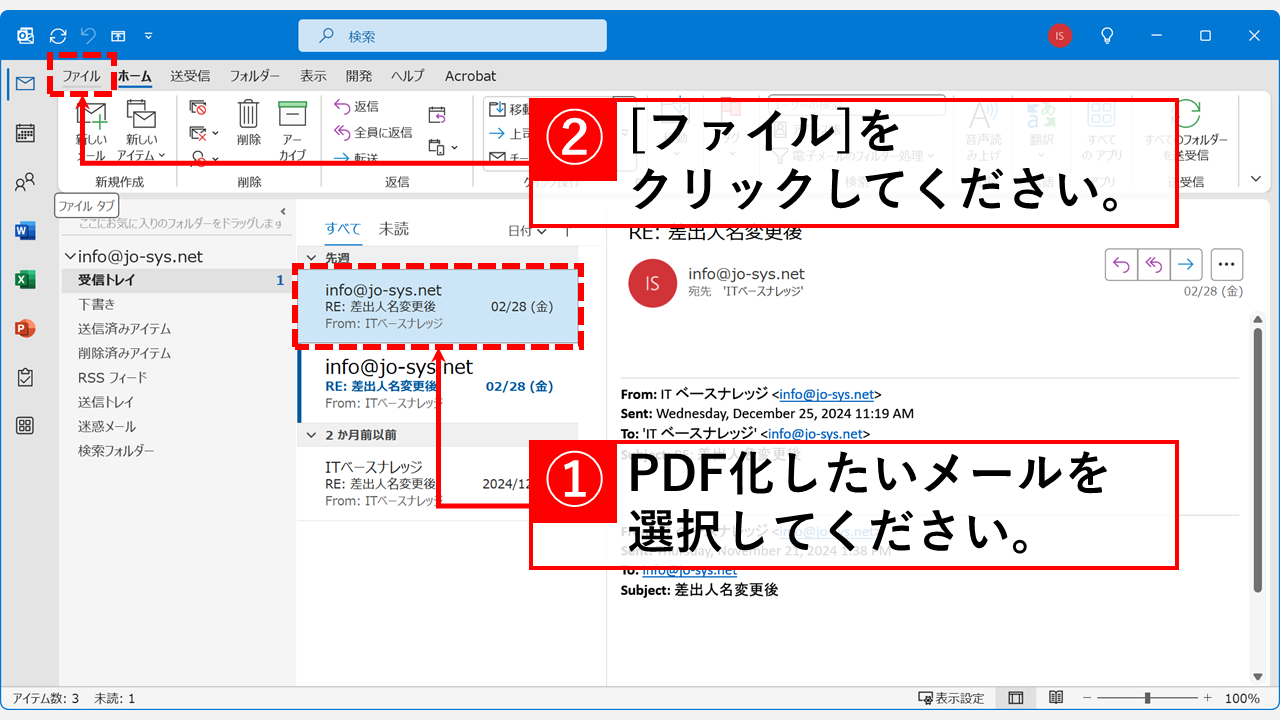
Task: Launch Word from the app sidebar
Action: [x=25, y=230]
